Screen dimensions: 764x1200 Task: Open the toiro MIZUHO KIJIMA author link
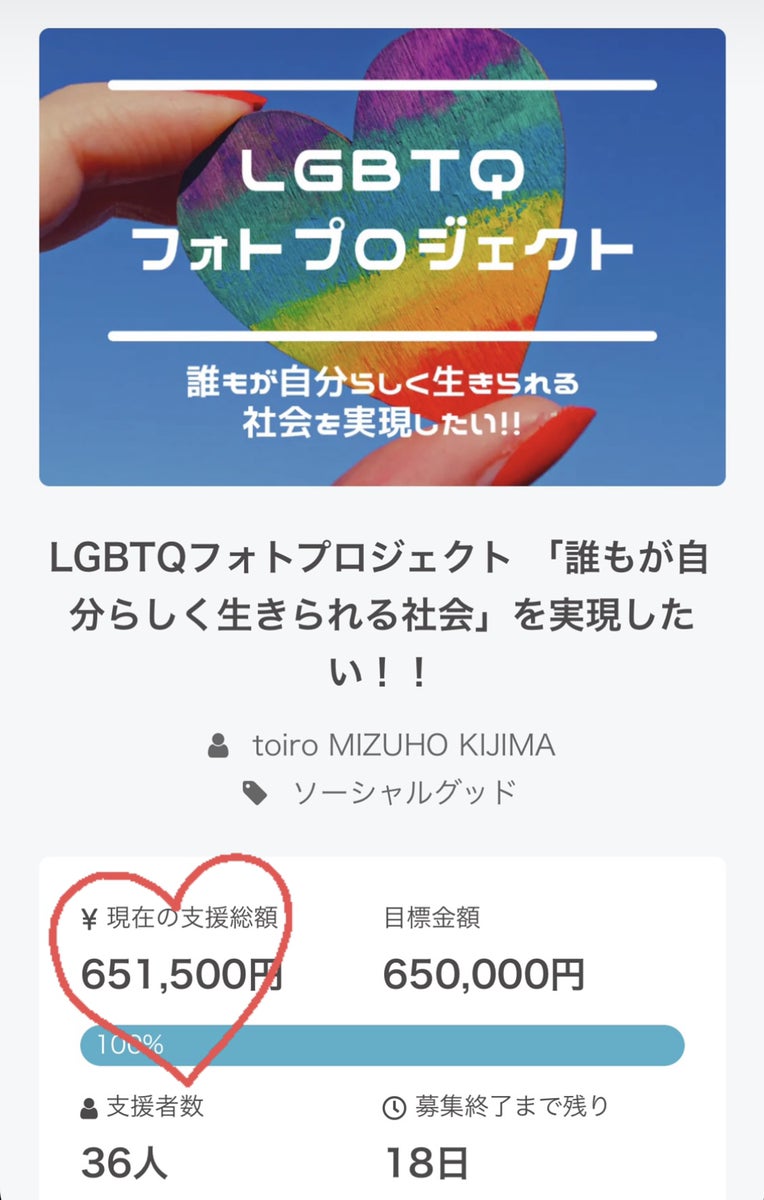pos(403,745)
